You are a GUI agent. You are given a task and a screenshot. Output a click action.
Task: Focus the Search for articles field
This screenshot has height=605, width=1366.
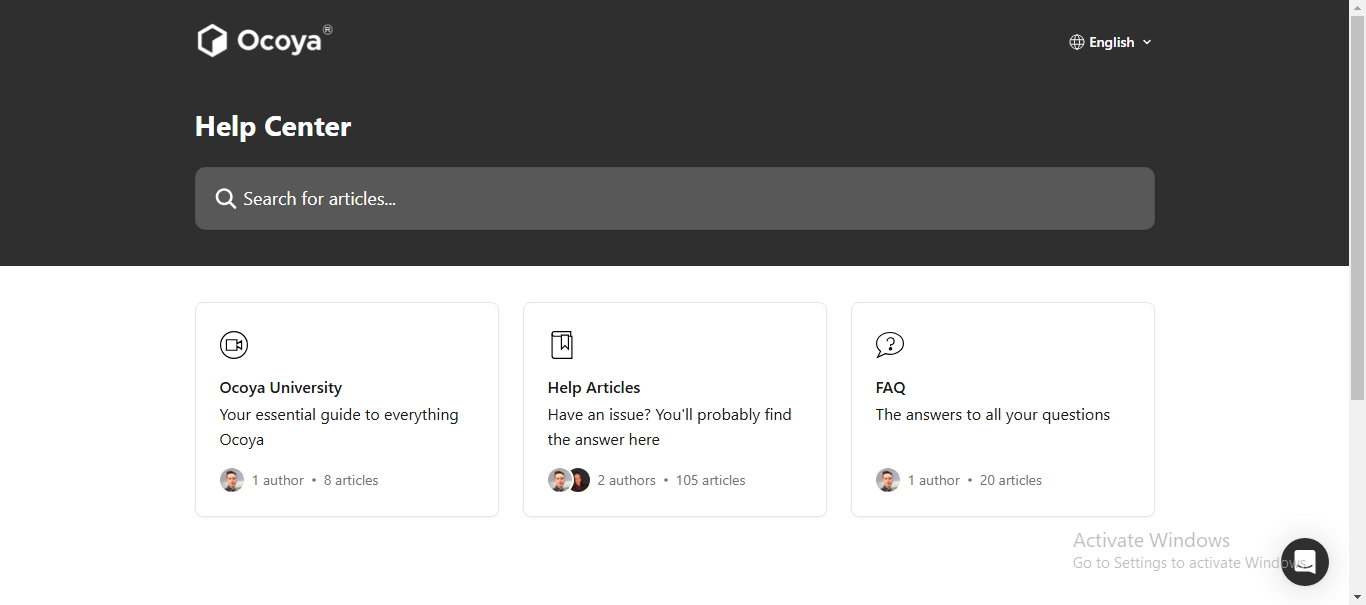coord(675,198)
